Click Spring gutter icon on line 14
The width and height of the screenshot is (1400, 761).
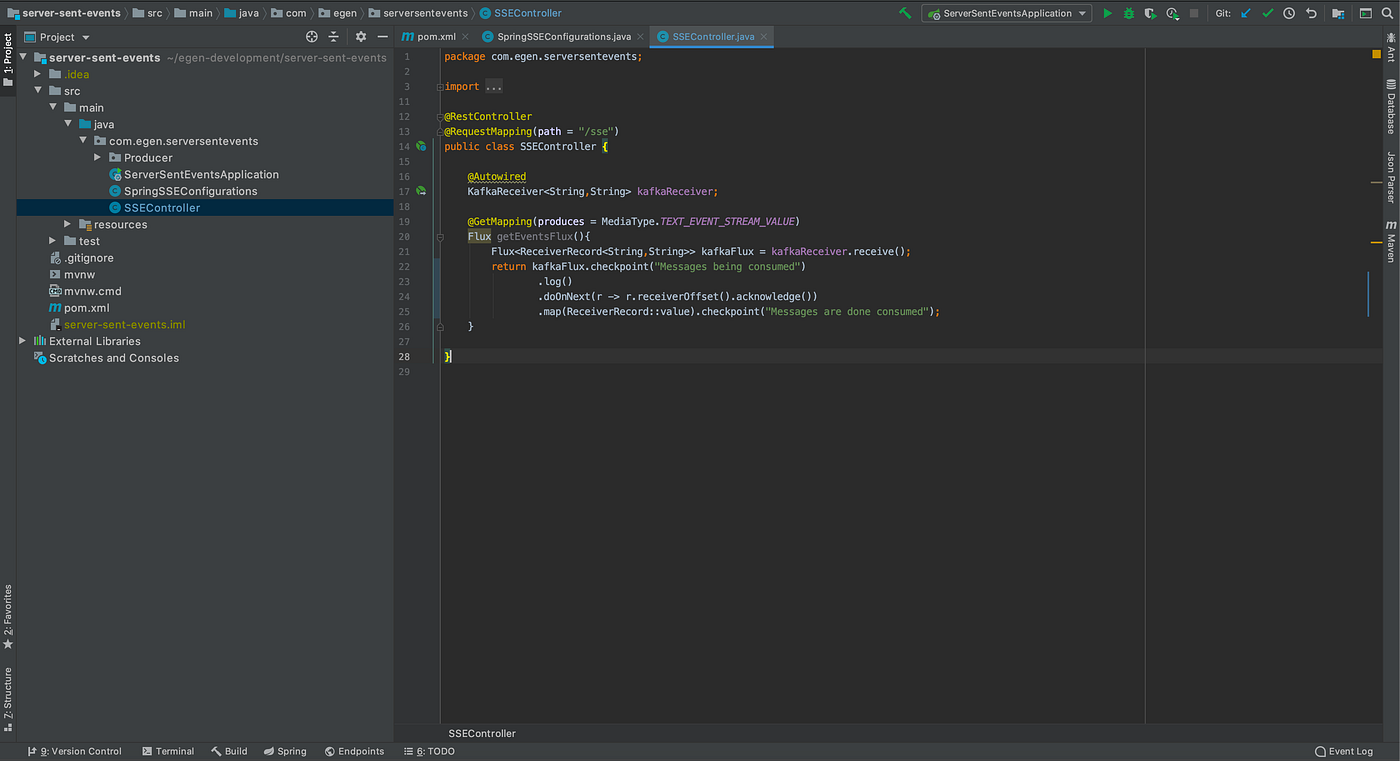pyautogui.click(x=421, y=146)
